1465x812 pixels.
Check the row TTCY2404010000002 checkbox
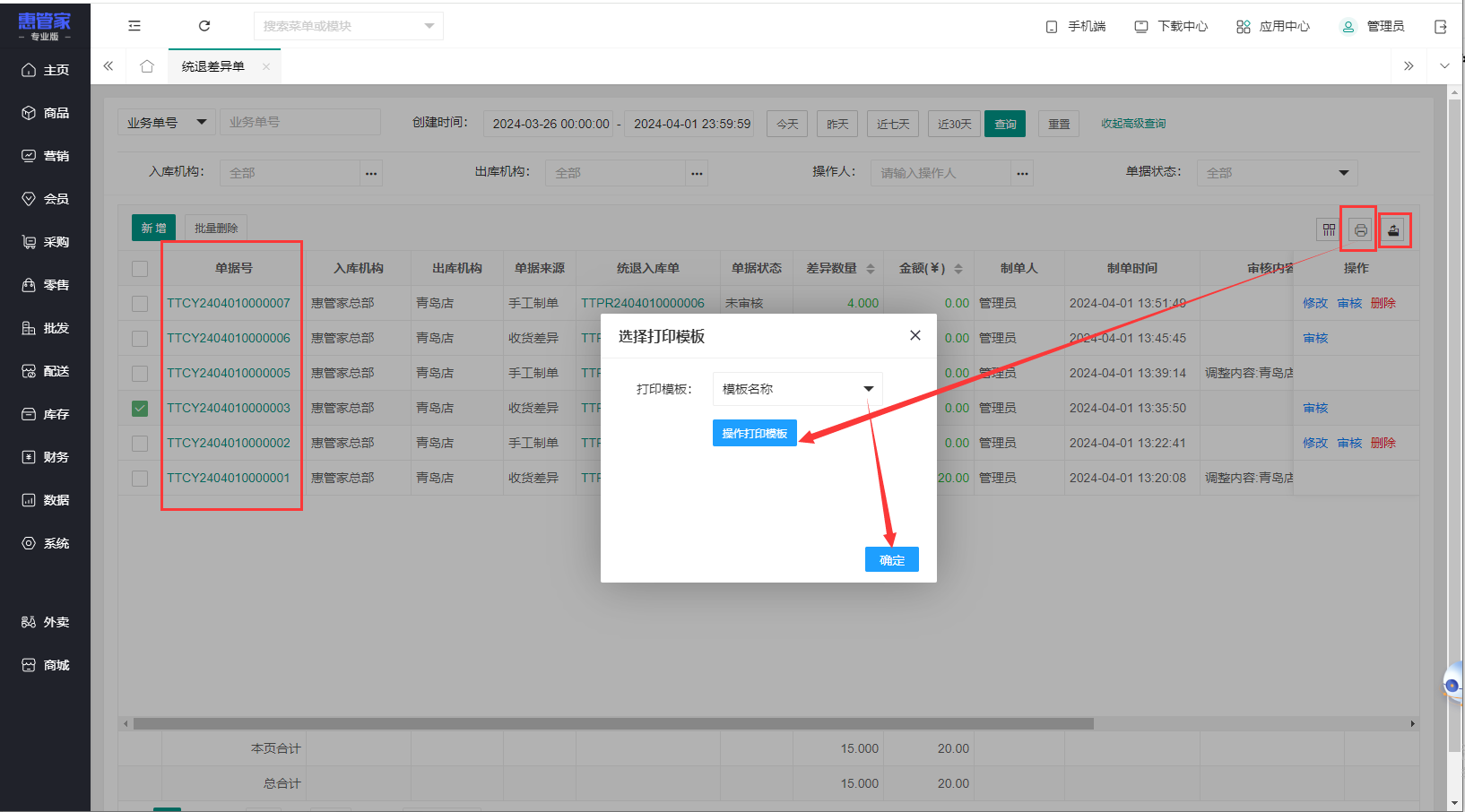[x=140, y=444]
